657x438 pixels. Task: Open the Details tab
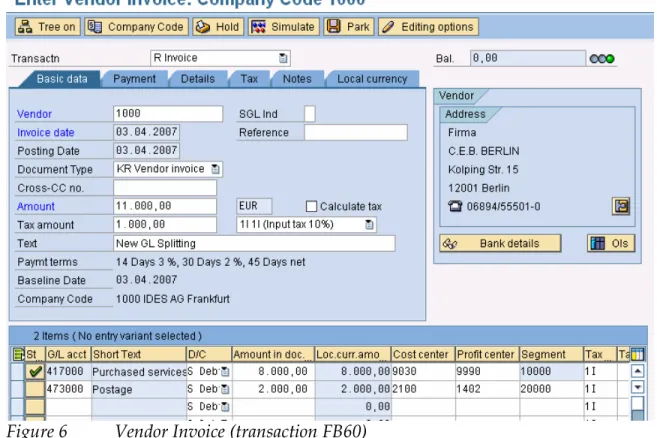tap(198, 79)
